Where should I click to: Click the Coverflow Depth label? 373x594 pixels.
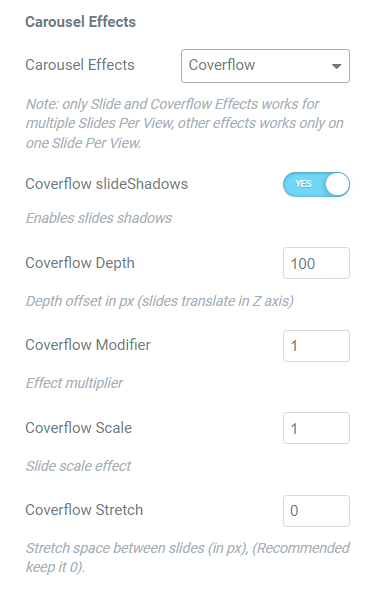(80, 263)
